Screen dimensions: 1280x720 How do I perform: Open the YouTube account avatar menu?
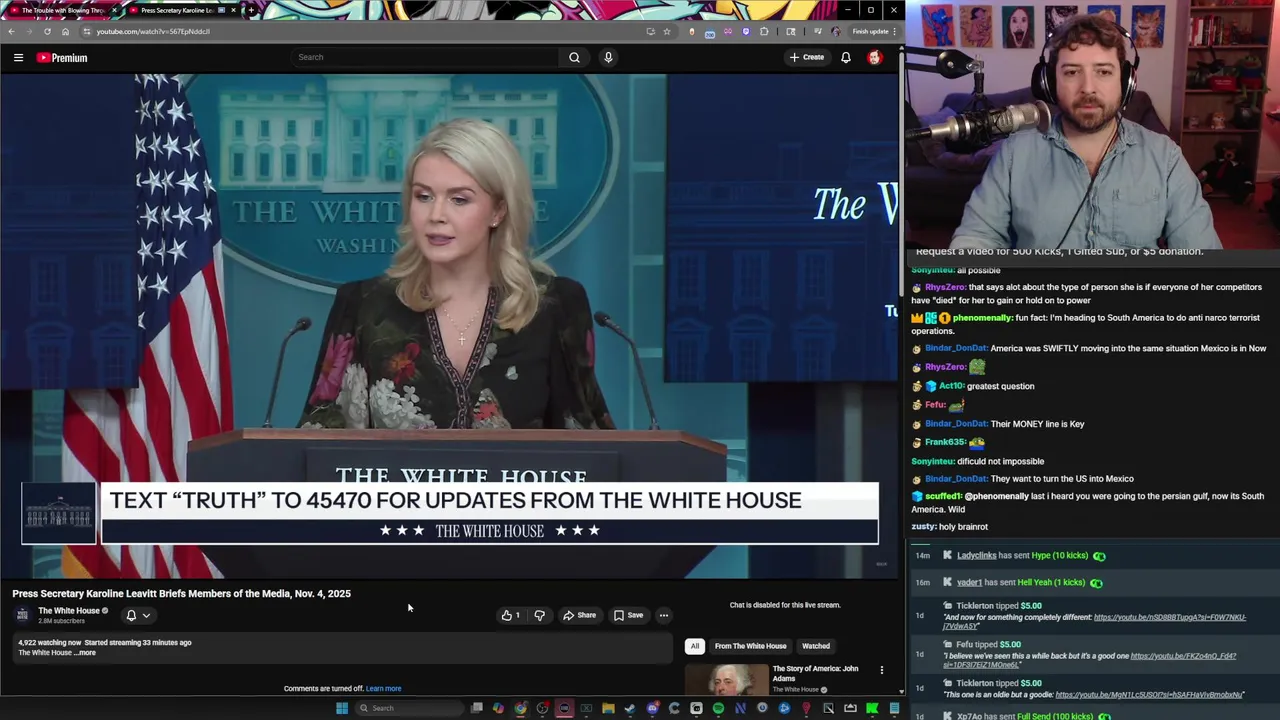tap(875, 57)
